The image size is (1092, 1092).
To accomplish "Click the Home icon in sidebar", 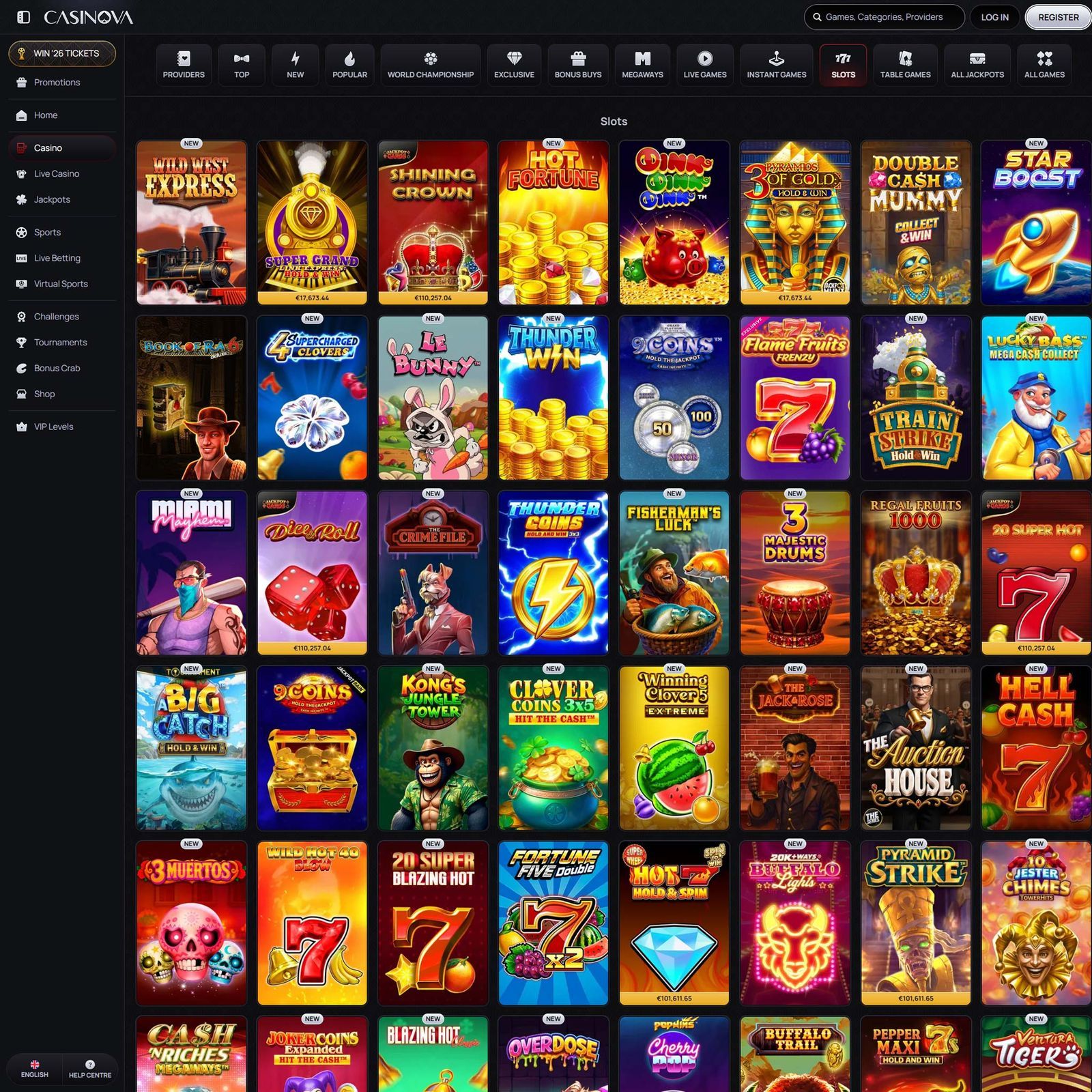I will pyautogui.click(x=21, y=115).
